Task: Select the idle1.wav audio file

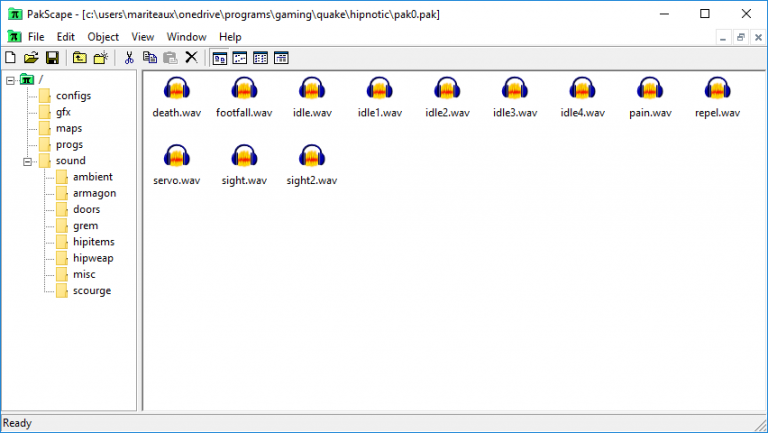Action: pos(380,97)
